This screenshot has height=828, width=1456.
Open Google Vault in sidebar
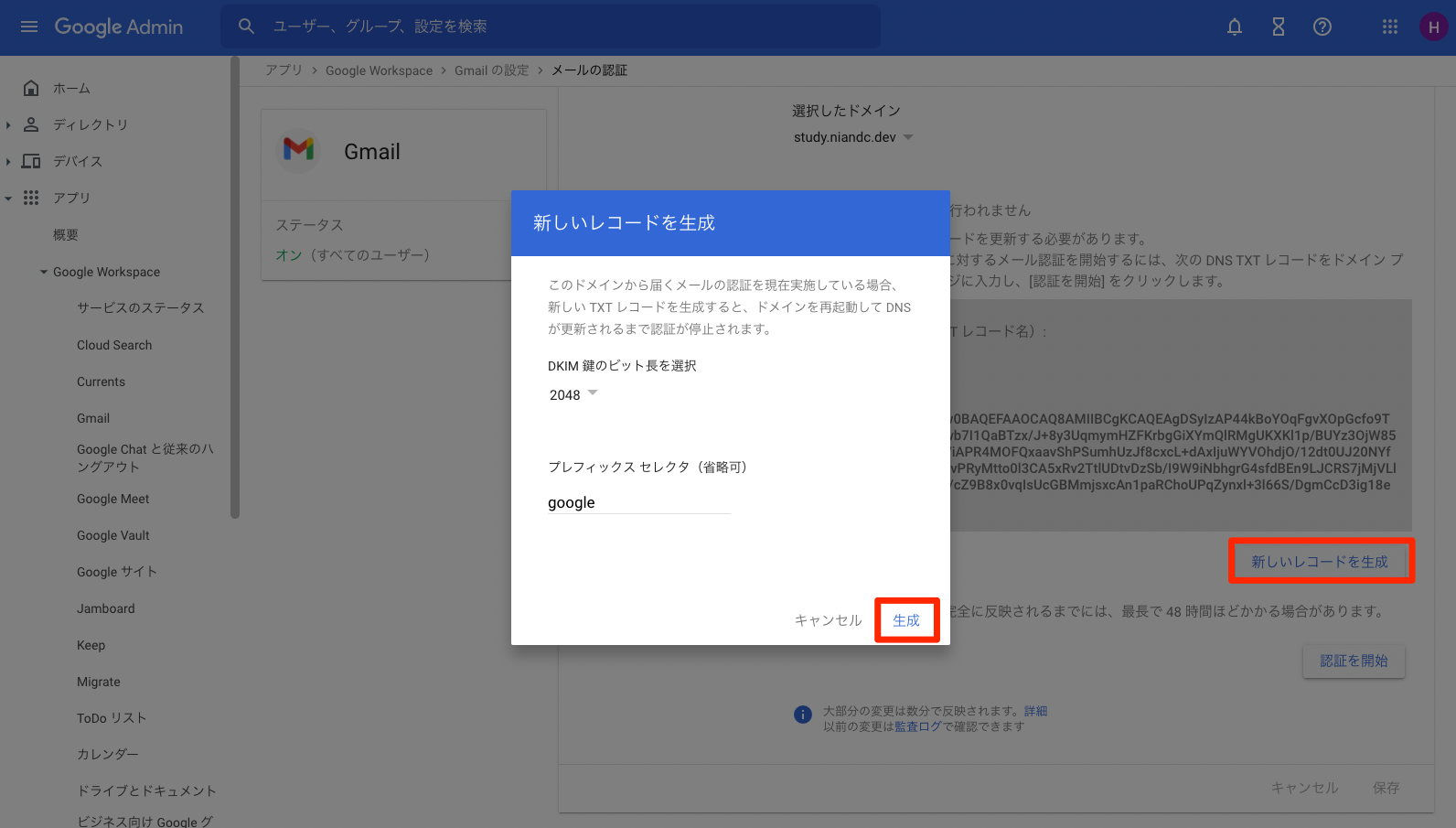click(x=112, y=535)
